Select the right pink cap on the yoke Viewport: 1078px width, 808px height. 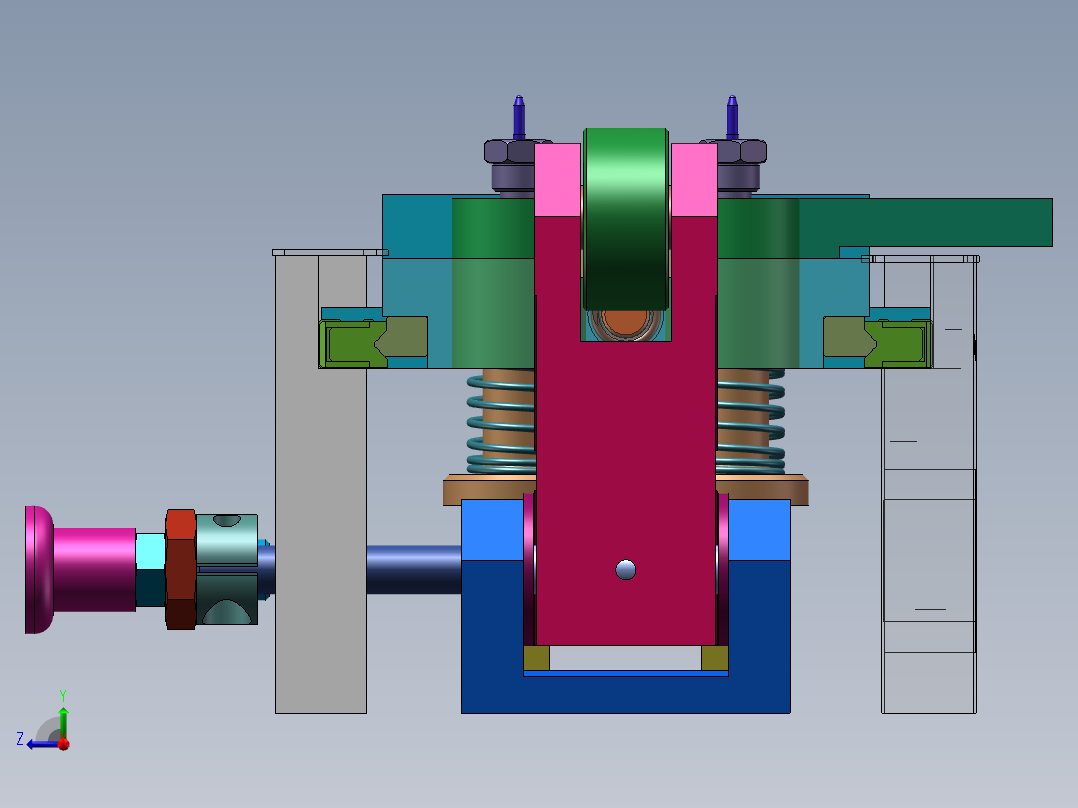click(694, 179)
